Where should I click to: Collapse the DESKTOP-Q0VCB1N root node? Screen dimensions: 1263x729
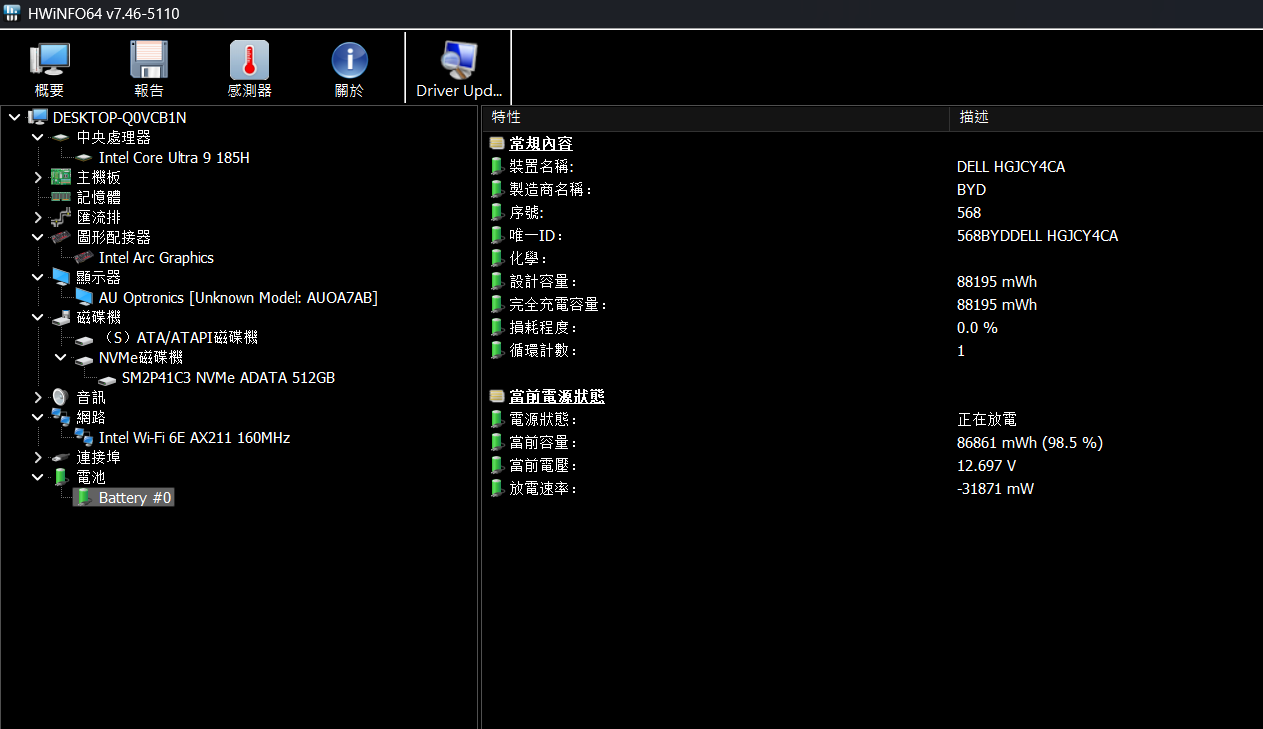click(15, 117)
